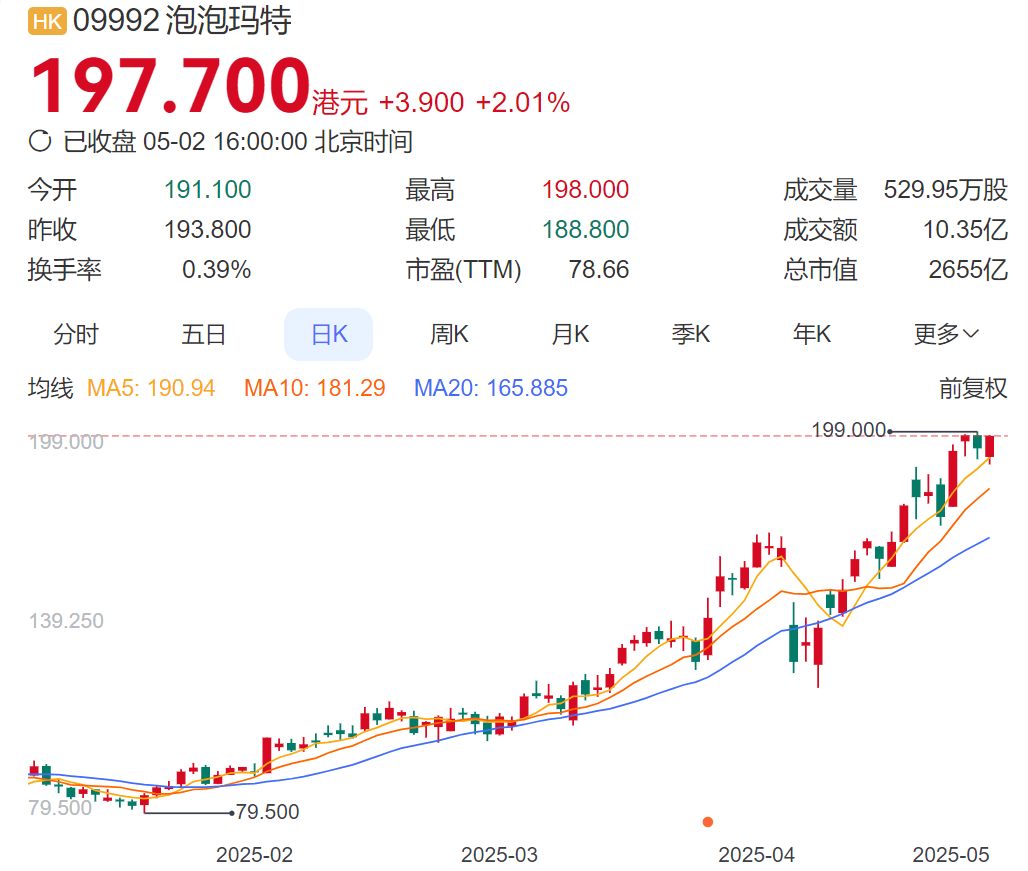This screenshot has width=1028, height=871.
Task: Click the 前复权 adjustment option
Action: tap(973, 388)
